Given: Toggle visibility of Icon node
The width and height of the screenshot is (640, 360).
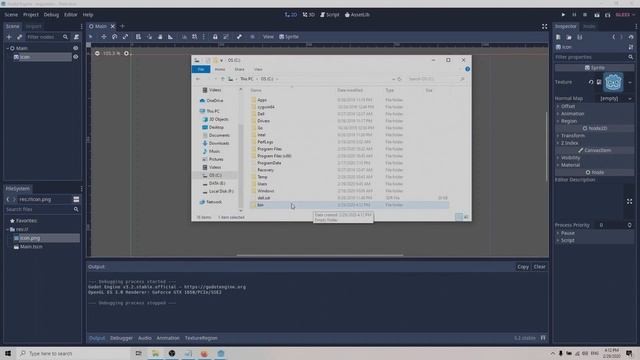Looking at the screenshot, I should click(x=76, y=57).
